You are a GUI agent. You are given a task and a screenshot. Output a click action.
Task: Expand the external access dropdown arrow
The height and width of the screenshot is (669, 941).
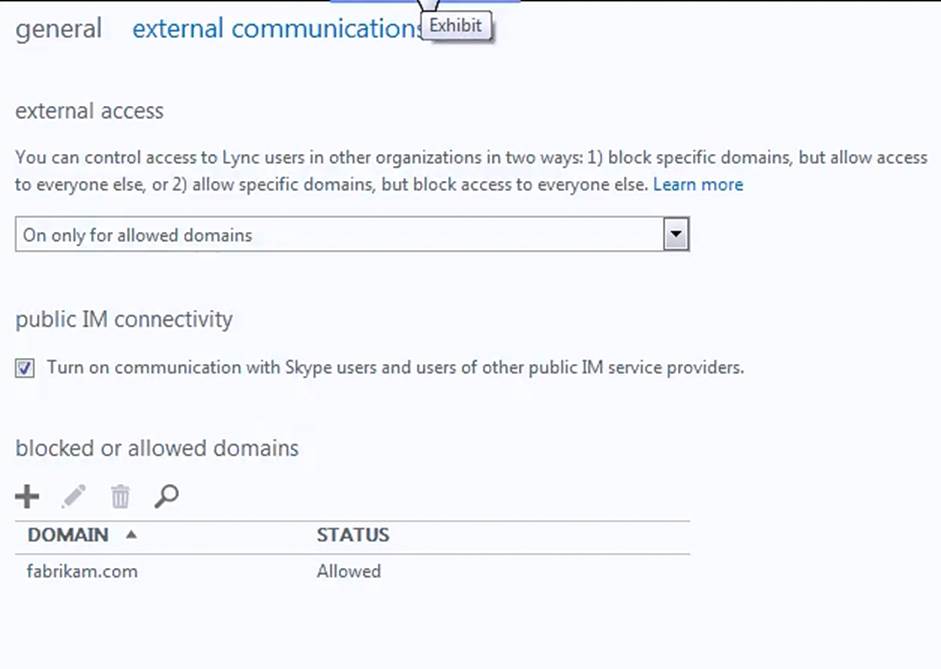point(676,235)
